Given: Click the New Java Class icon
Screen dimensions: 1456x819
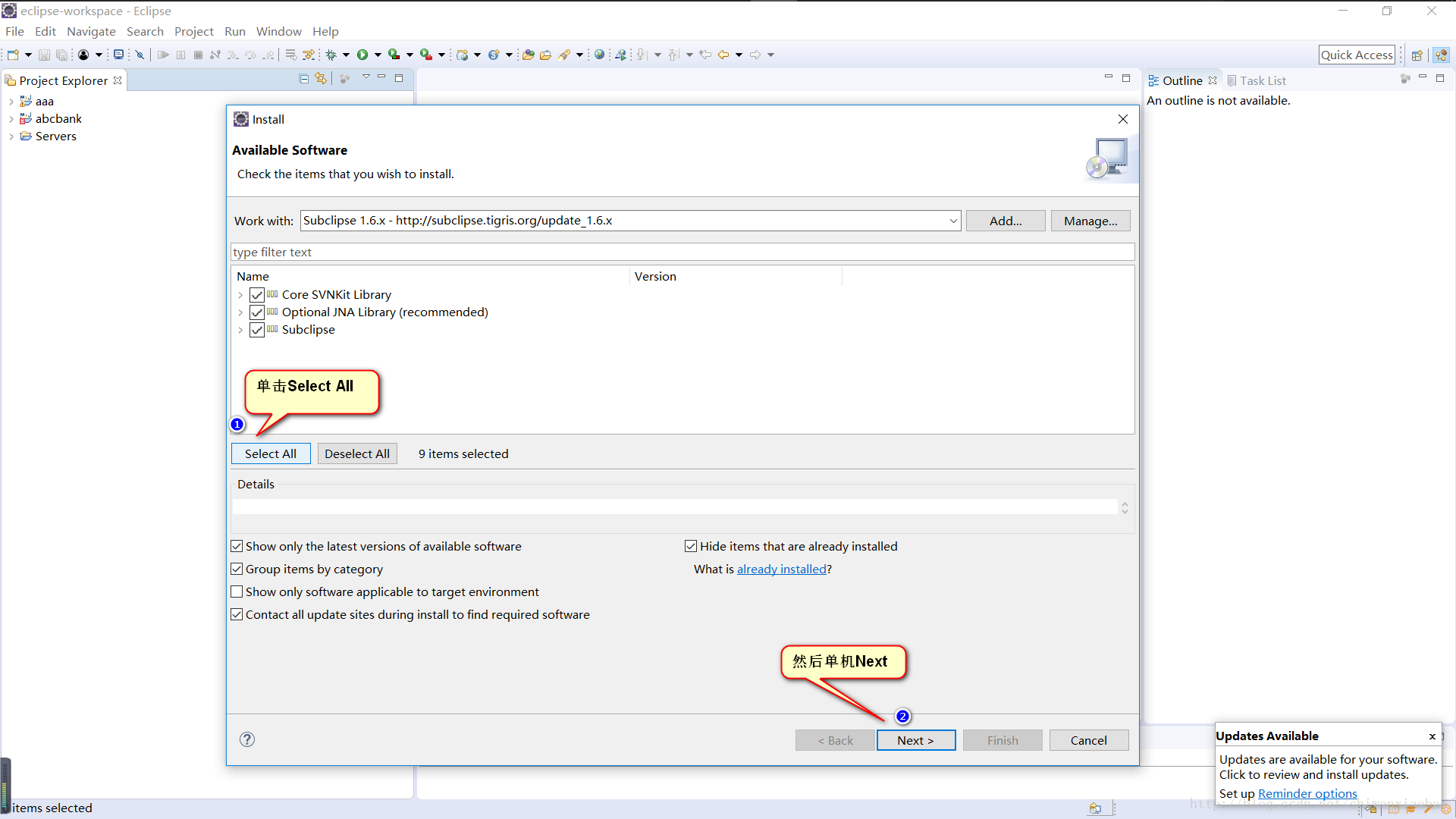Looking at the screenshot, I should pos(494,55).
